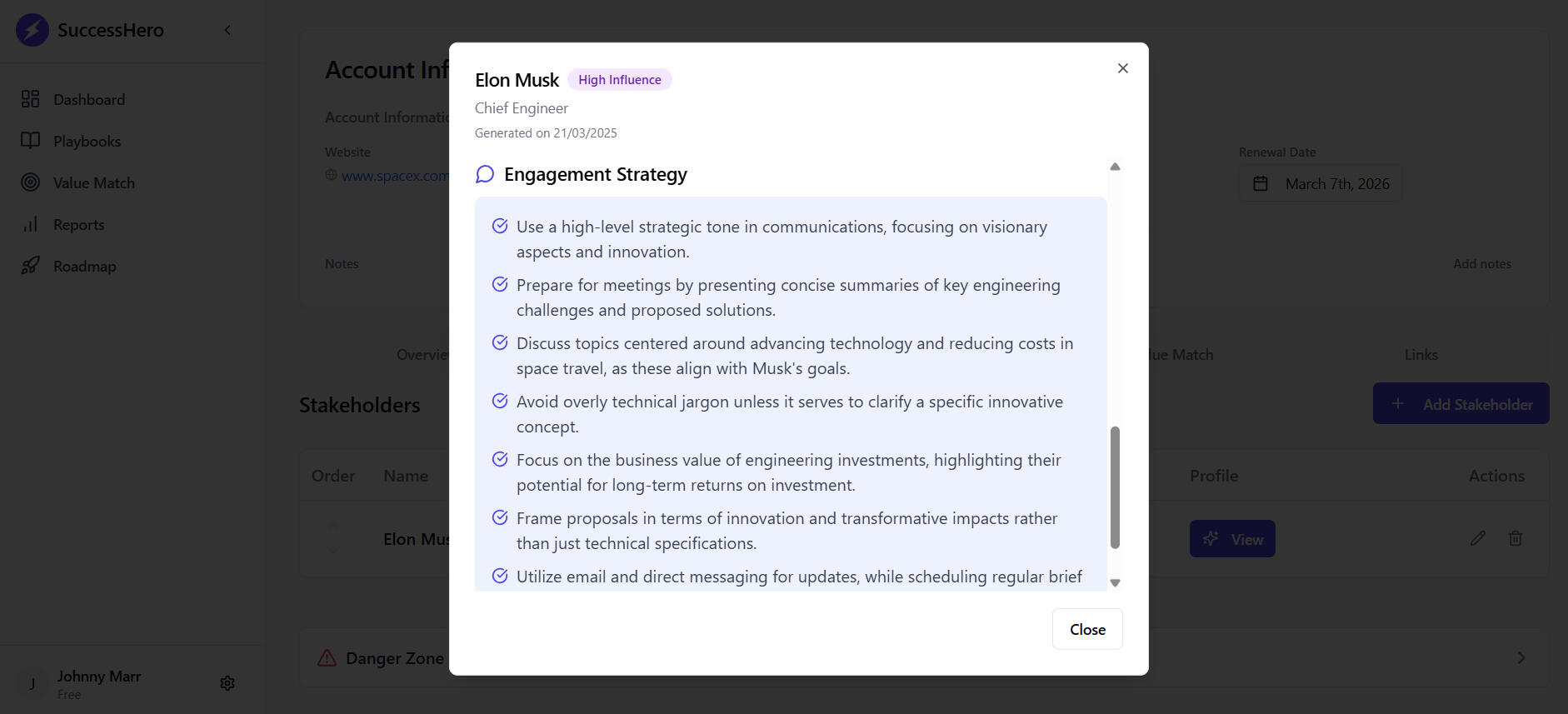The height and width of the screenshot is (714, 1568).
Task: Dismiss the dialog with the X icon
Action: point(1122,68)
